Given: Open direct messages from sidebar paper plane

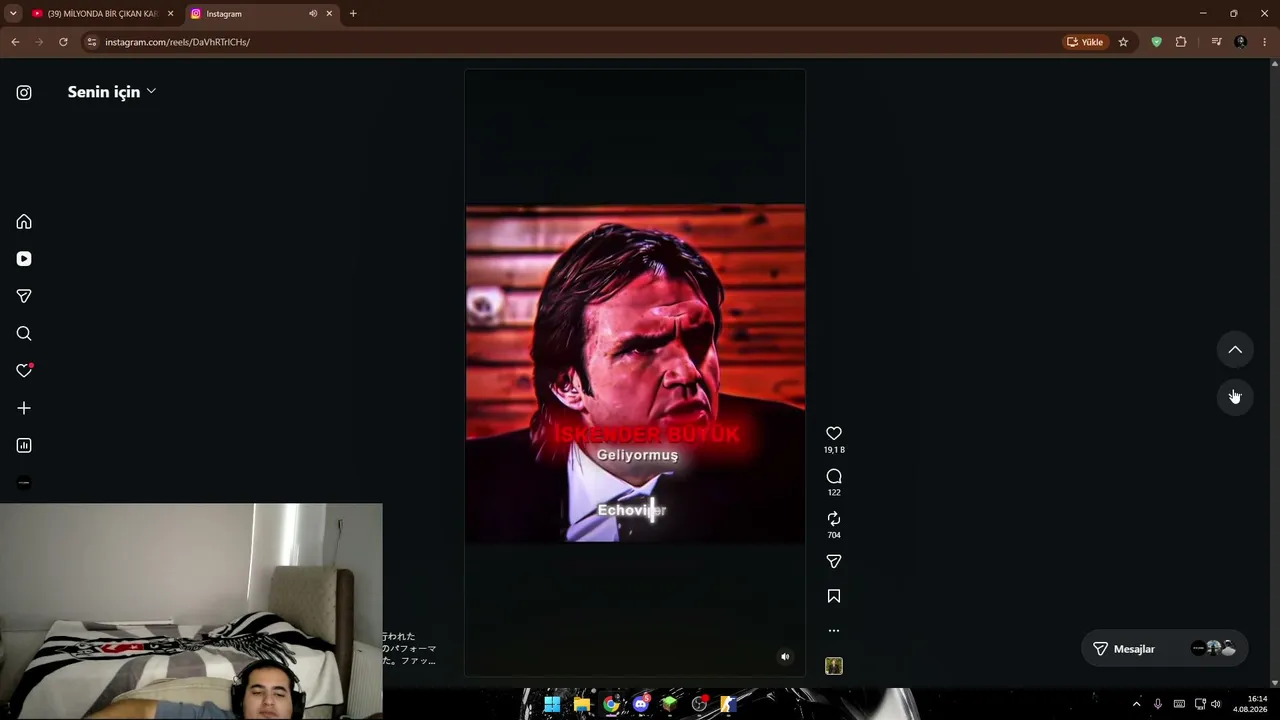Looking at the screenshot, I should point(24,296).
